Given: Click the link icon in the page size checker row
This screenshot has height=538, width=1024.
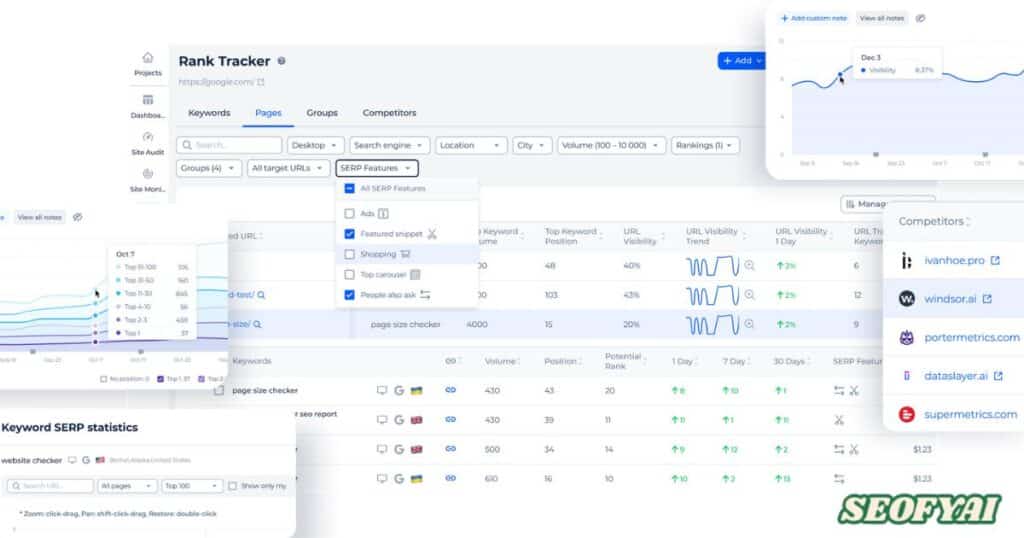Looking at the screenshot, I should [451, 390].
